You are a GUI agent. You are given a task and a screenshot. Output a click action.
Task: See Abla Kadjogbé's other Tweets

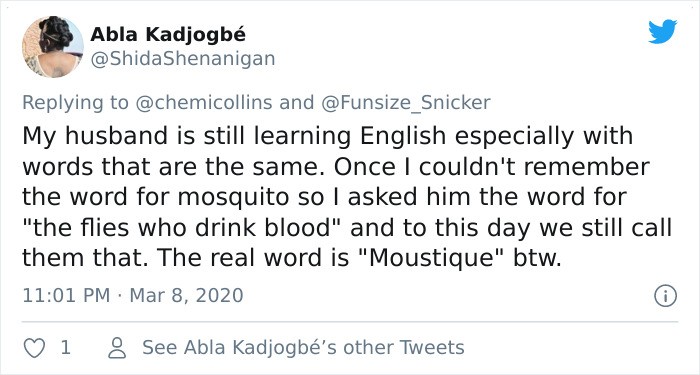[303, 348]
